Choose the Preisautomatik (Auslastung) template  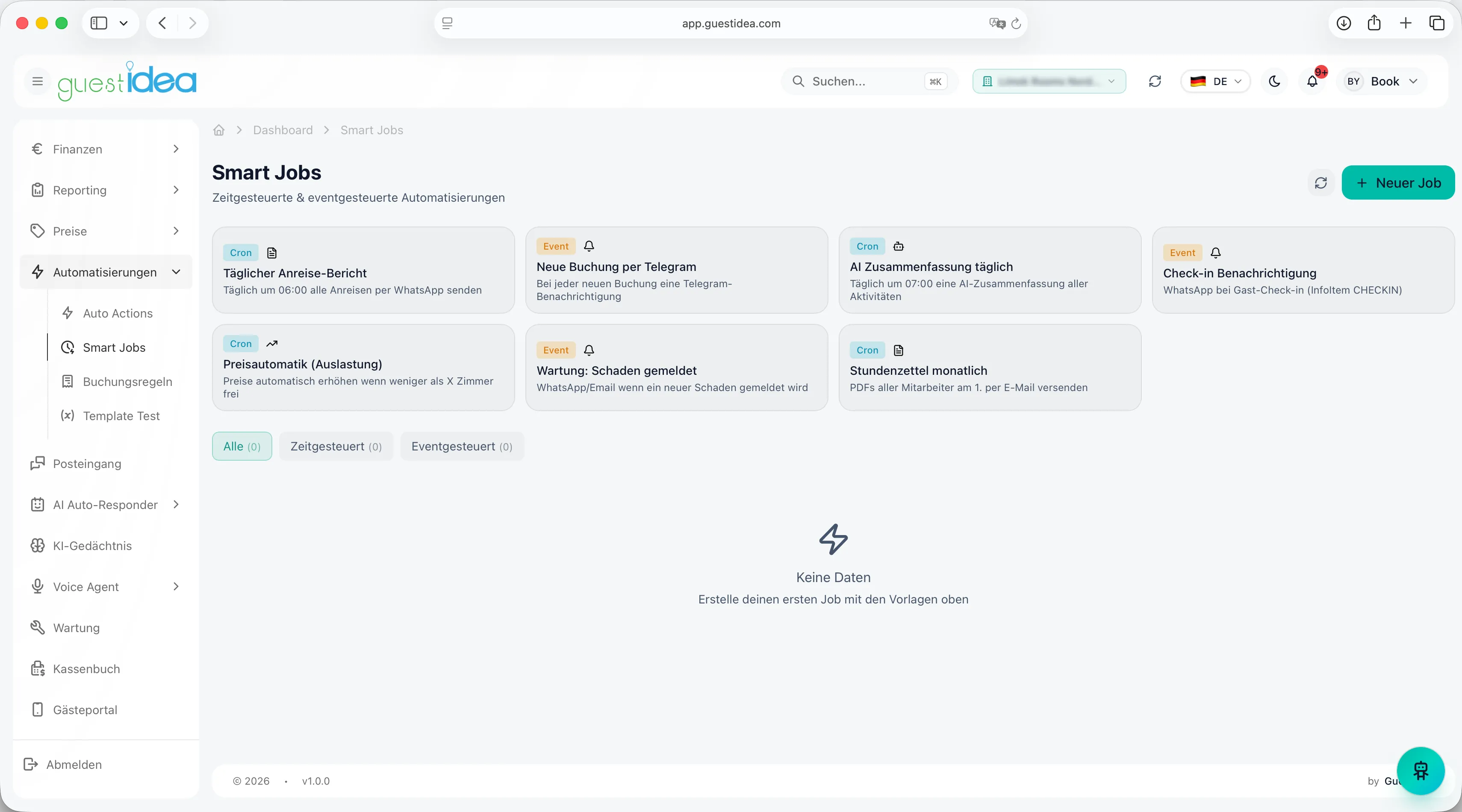tap(363, 368)
